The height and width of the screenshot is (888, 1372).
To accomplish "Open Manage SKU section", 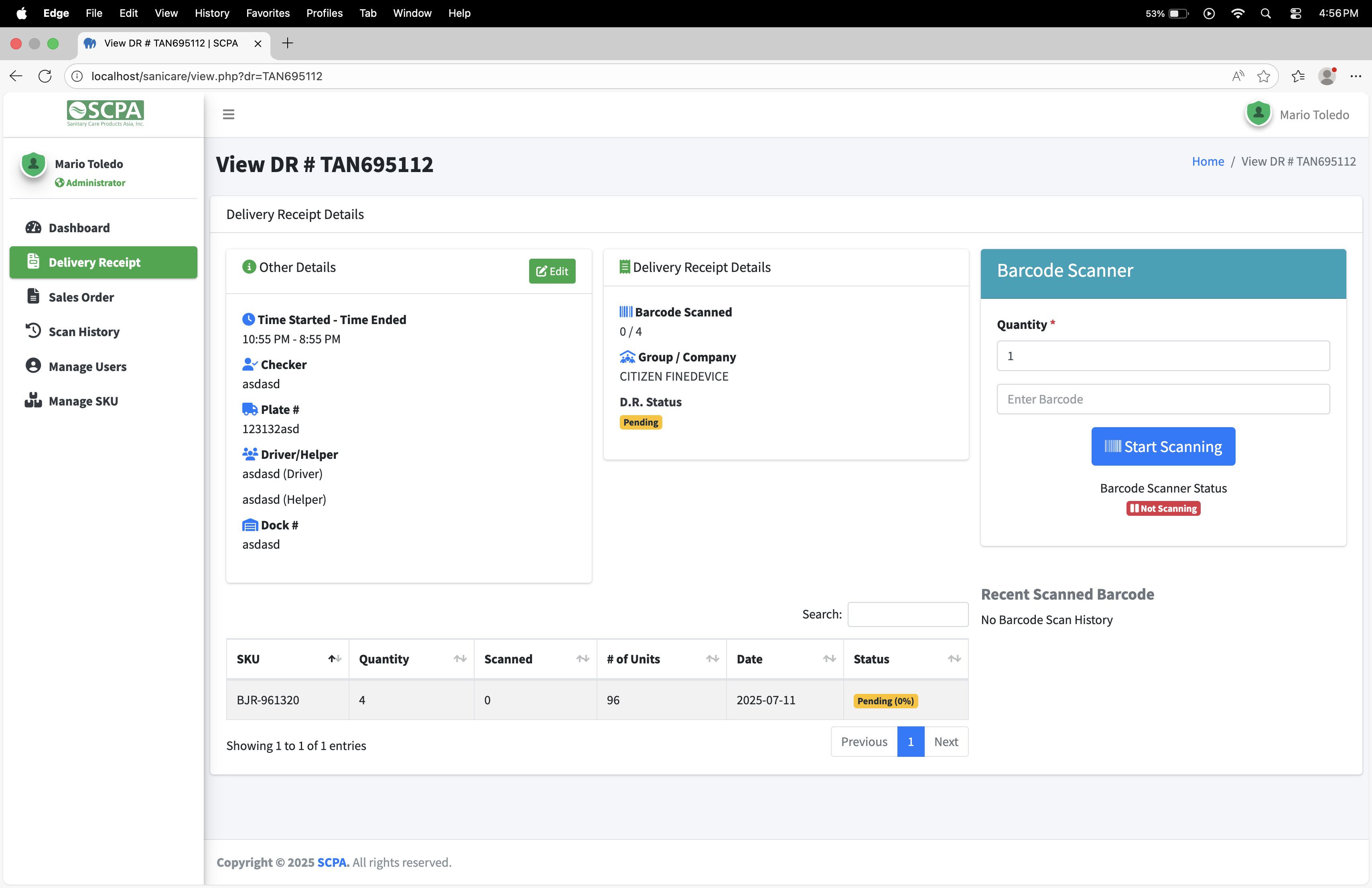I will pyautogui.click(x=83, y=401).
